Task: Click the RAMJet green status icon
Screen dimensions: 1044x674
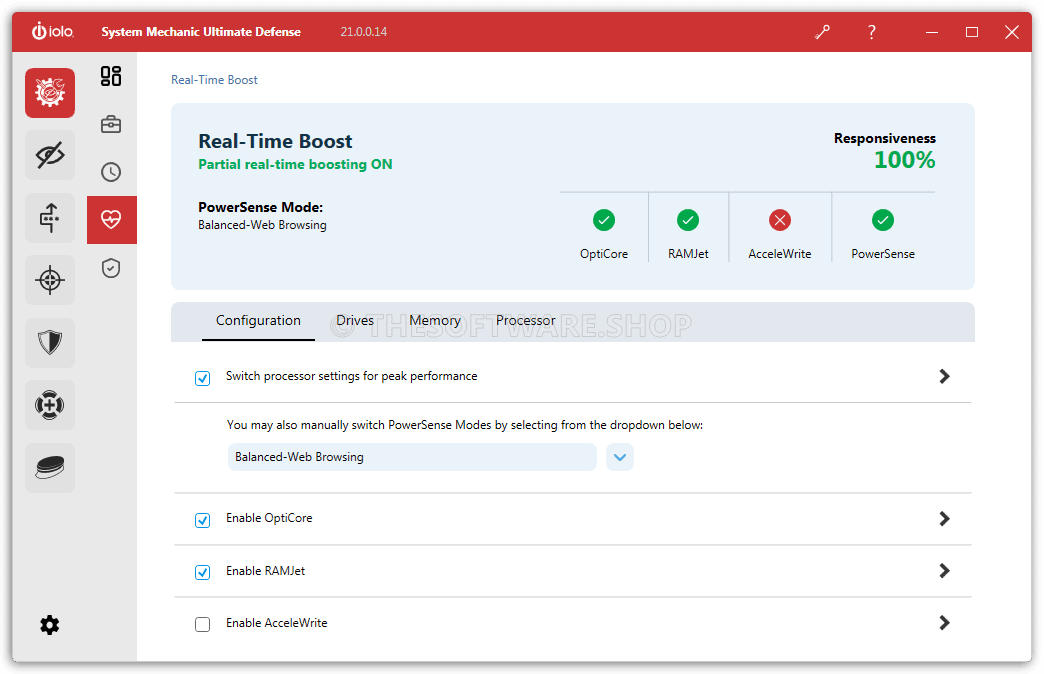Action: (x=688, y=220)
